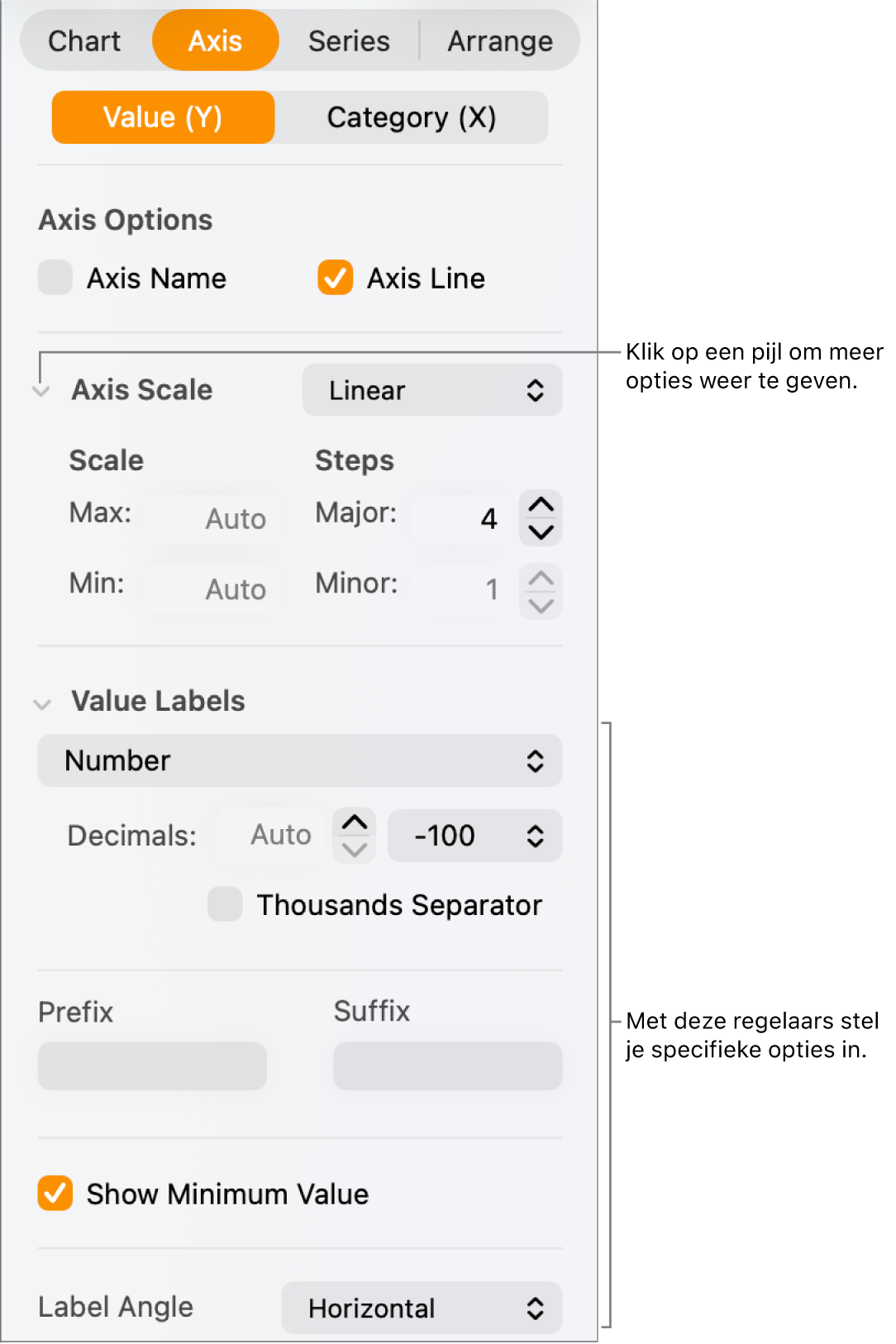Turn on Thousands Separator
Screen dimensions: 896x1344
coord(225,904)
